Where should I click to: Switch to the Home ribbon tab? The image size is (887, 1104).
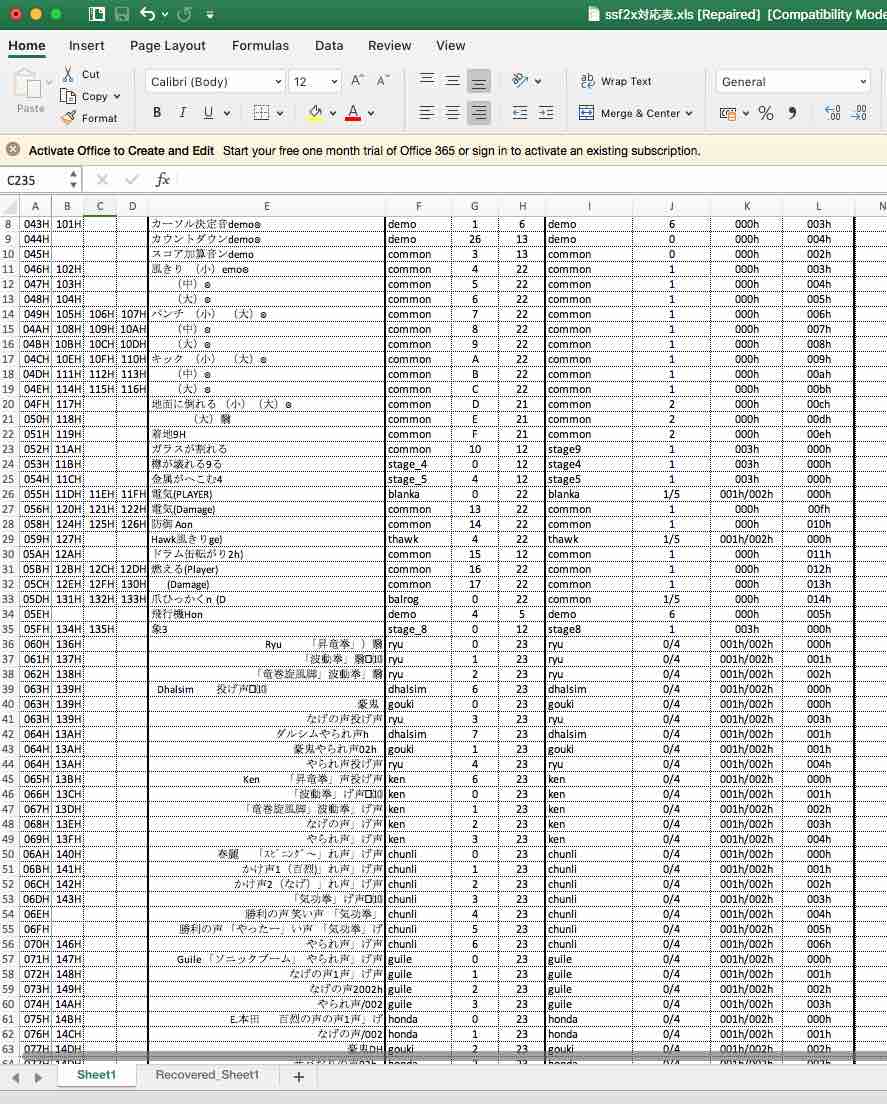click(27, 46)
